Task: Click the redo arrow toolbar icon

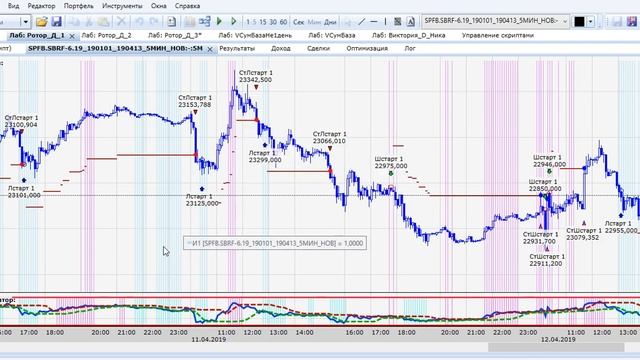Action: (154, 22)
